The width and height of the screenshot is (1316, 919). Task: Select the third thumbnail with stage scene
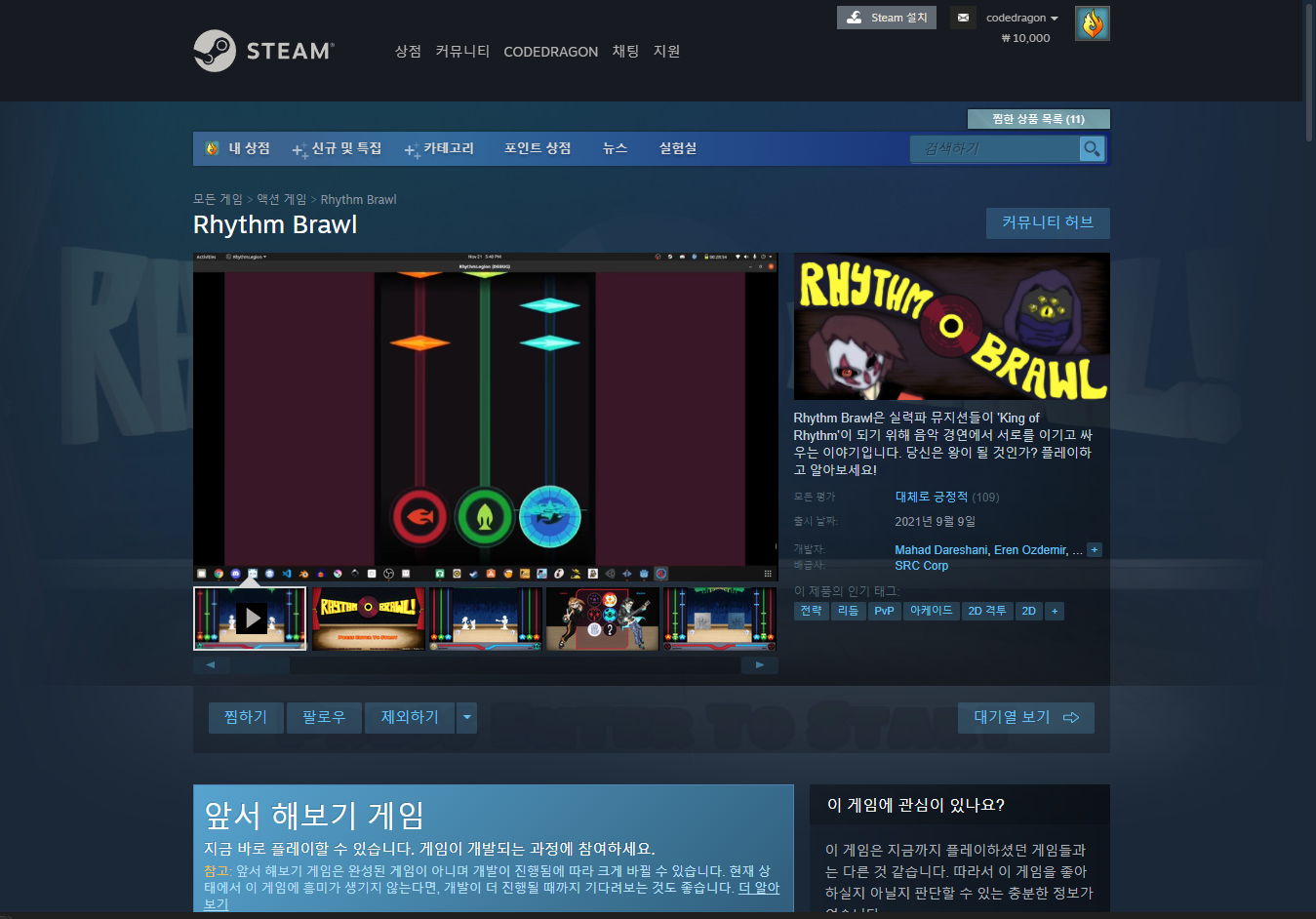click(485, 619)
